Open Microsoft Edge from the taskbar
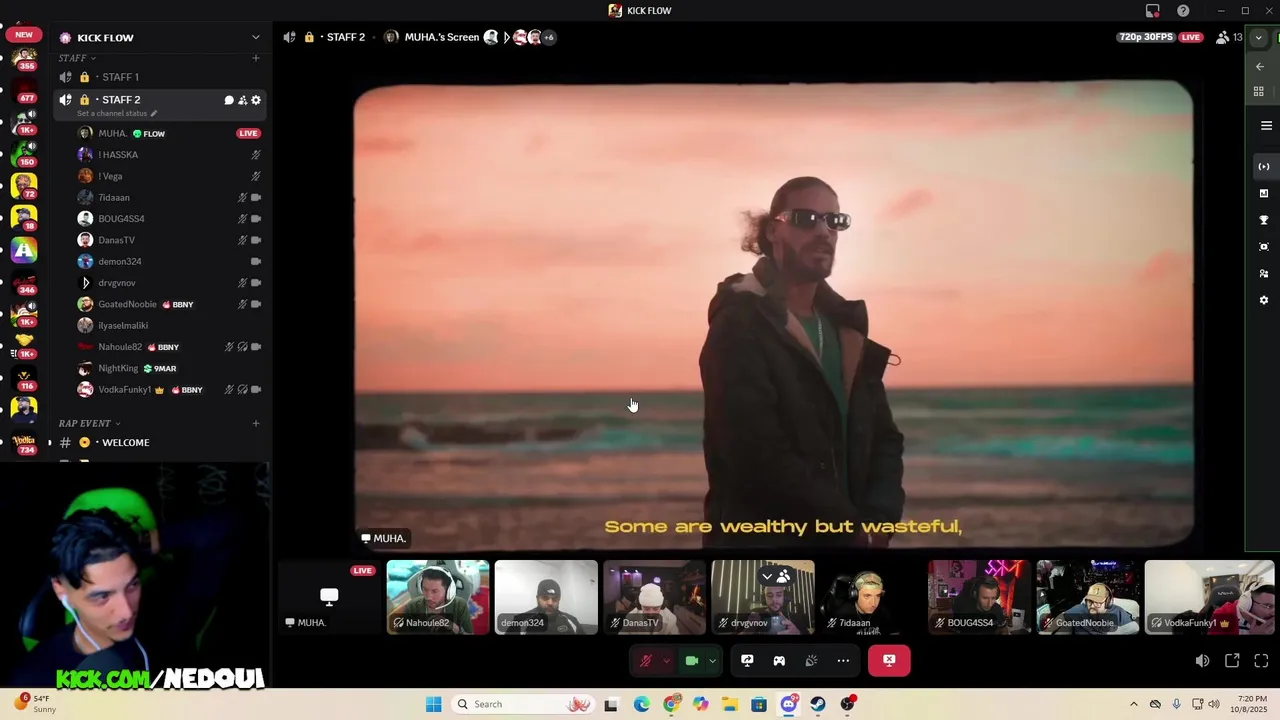Screen dimensions: 1280x720 tap(642, 704)
